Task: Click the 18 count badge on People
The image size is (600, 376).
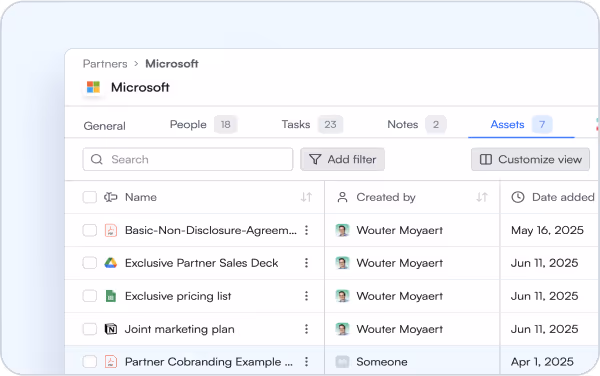Action: tap(226, 124)
